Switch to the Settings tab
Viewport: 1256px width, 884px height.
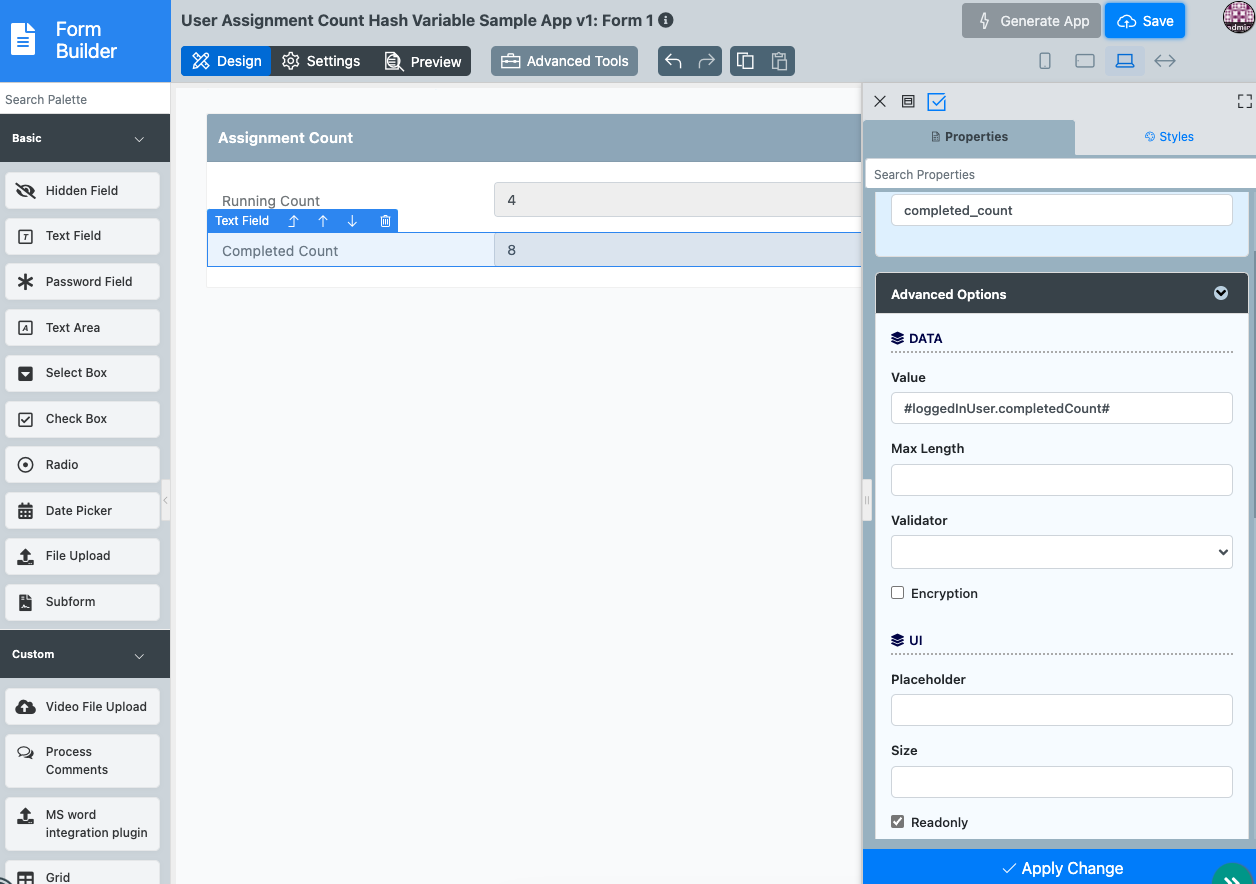(321, 61)
